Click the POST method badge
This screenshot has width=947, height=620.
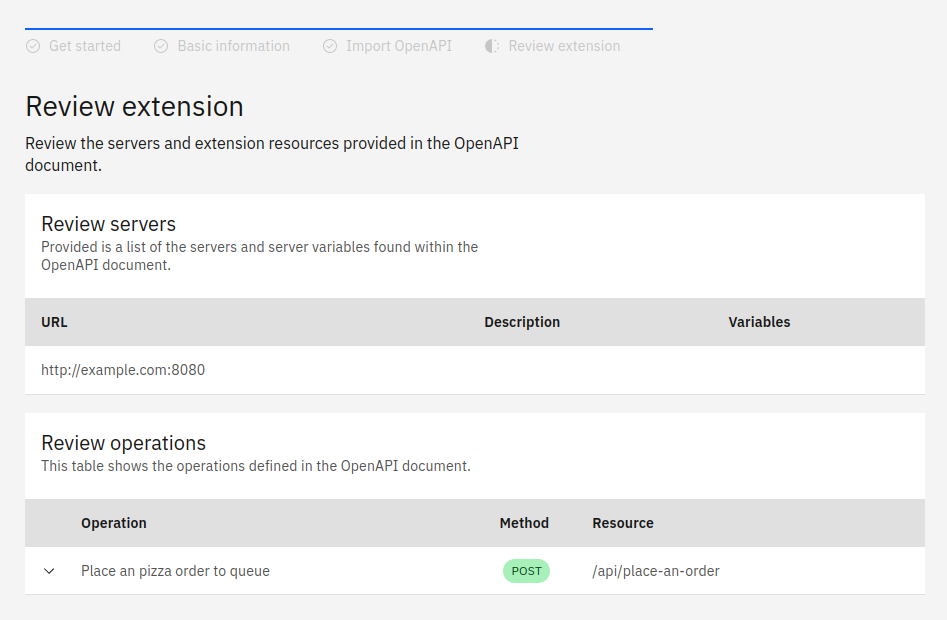(526, 571)
